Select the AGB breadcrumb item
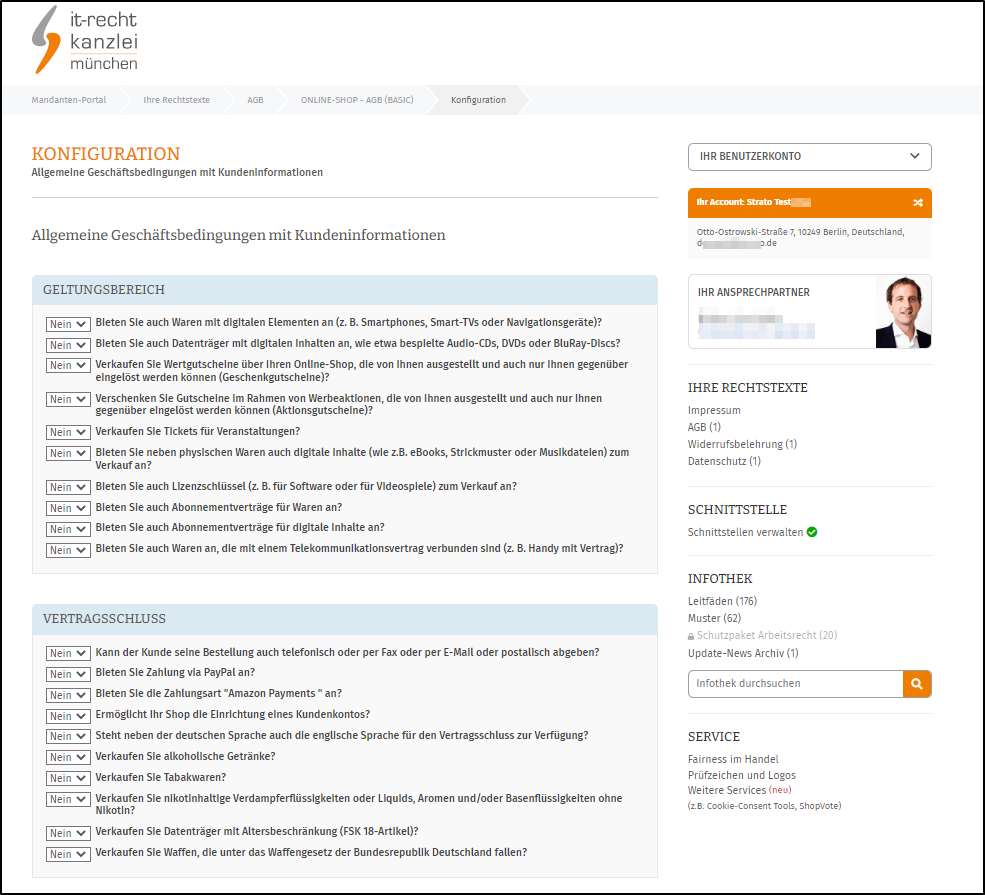This screenshot has height=895, width=985. coord(255,100)
